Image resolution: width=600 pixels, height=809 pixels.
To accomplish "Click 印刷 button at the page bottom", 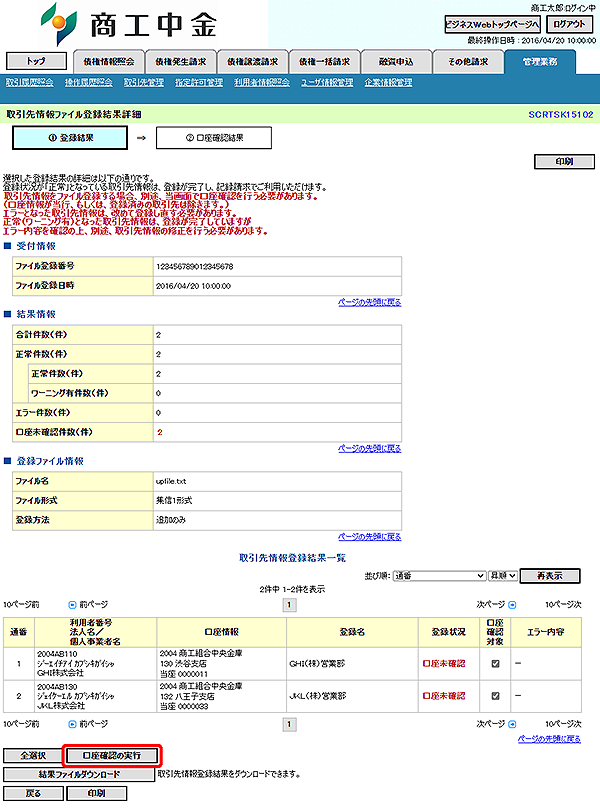I will click(96, 794).
